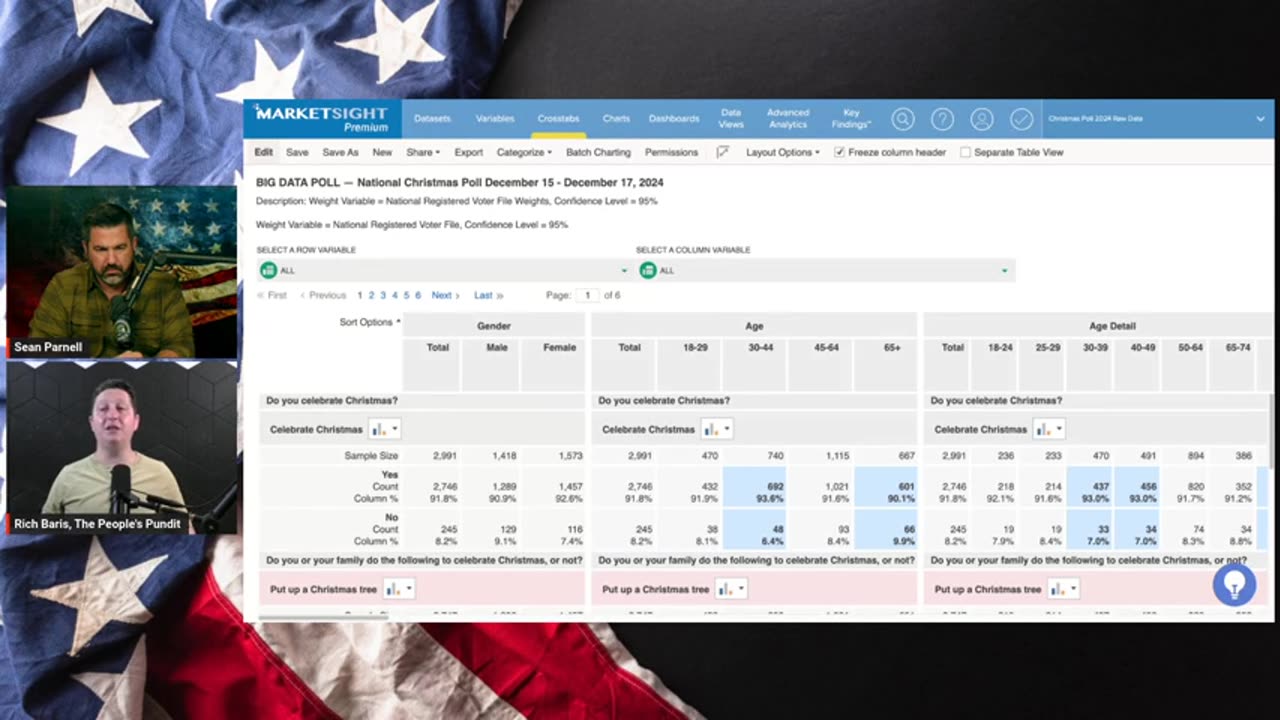The height and width of the screenshot is (720, 1280).
Task: Open the Advanced Analytics tab
Action: tap(788, 119)
